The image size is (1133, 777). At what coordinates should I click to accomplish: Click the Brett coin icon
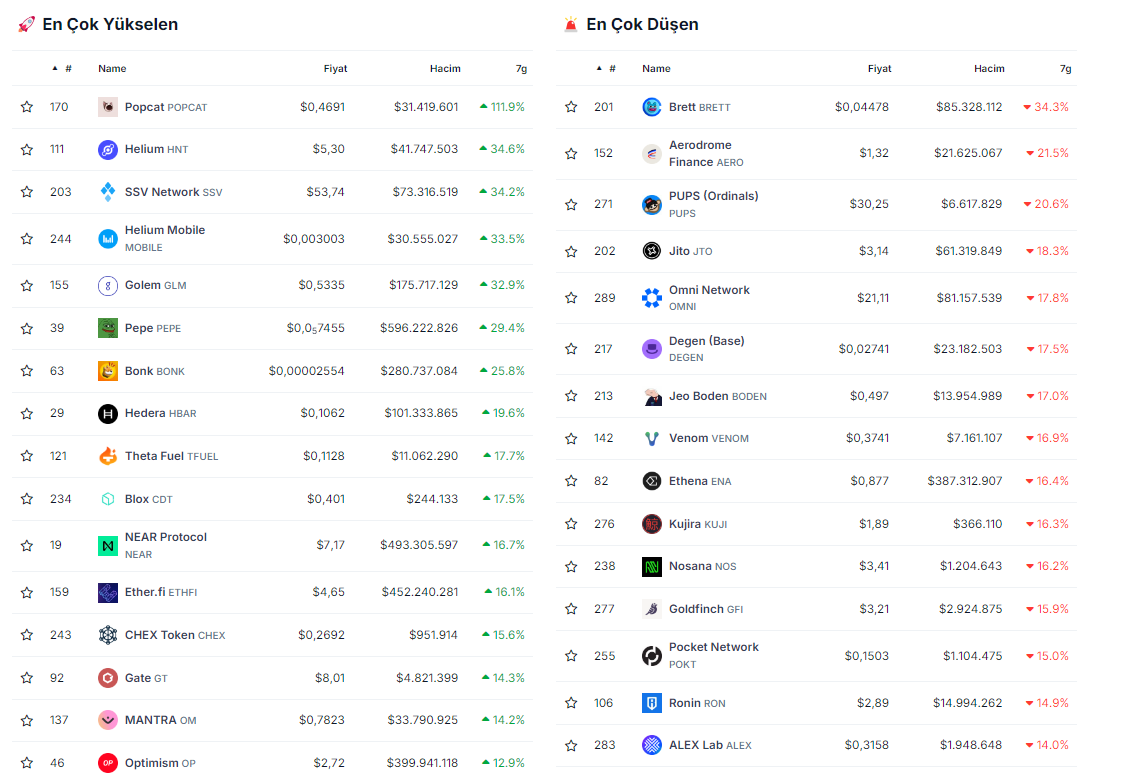pos(652,107)
